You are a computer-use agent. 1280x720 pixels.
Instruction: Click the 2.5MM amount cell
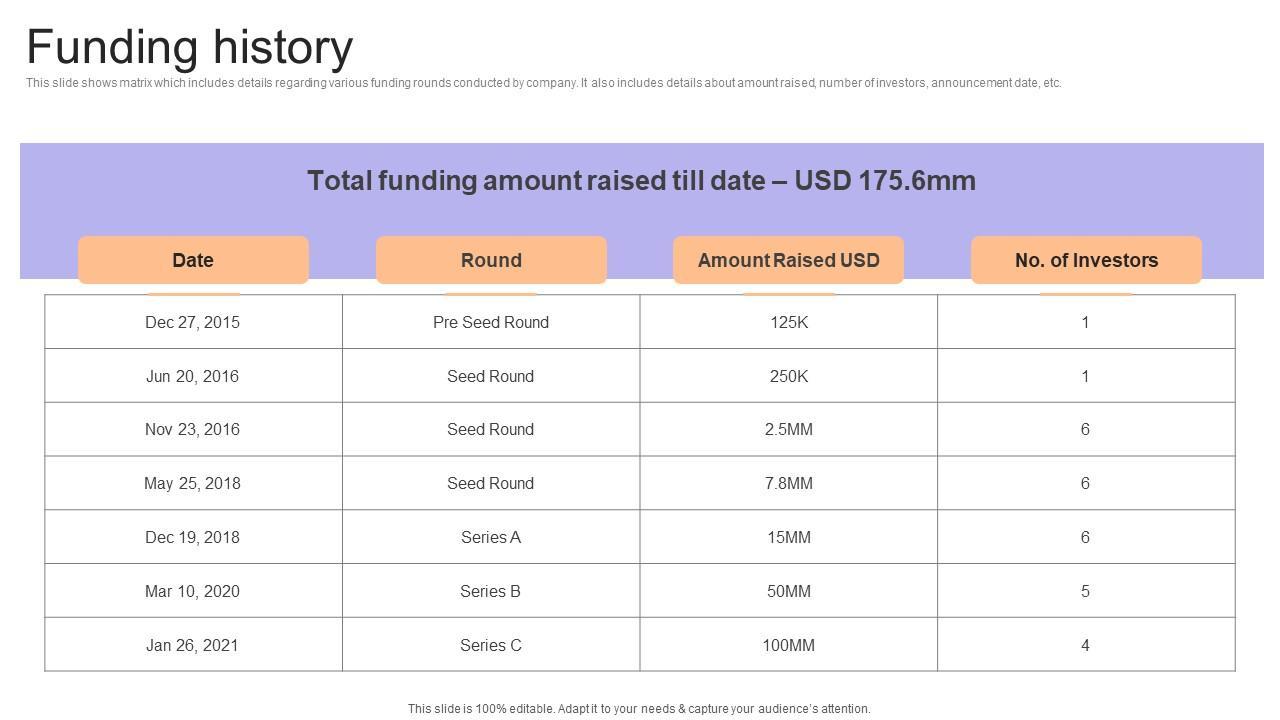[788, 429]
